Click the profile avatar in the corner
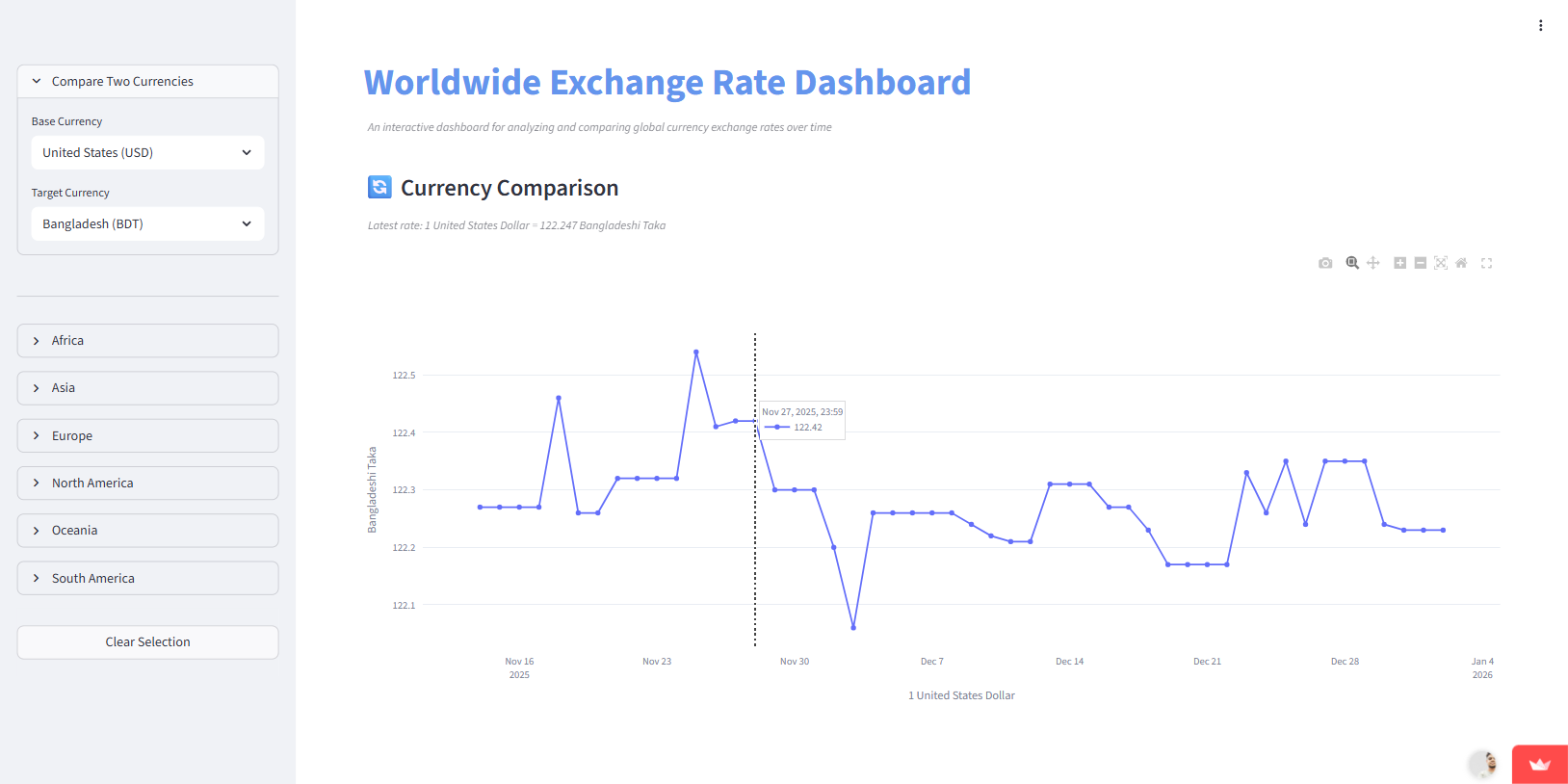This screenshot has height=784, width=1568. point(1483,765)
